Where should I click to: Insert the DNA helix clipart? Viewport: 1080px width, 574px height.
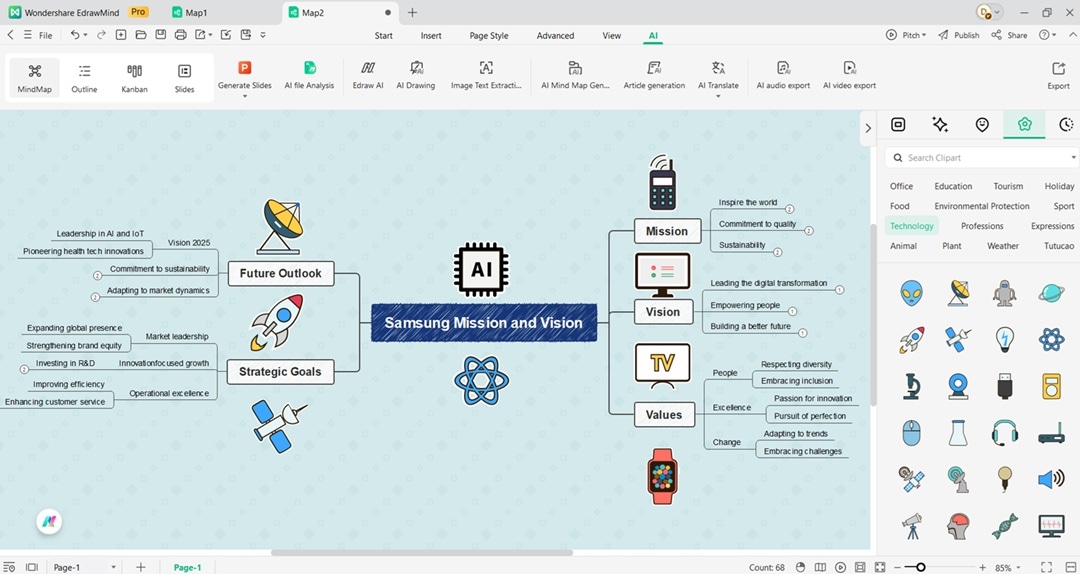[1005, 526]
